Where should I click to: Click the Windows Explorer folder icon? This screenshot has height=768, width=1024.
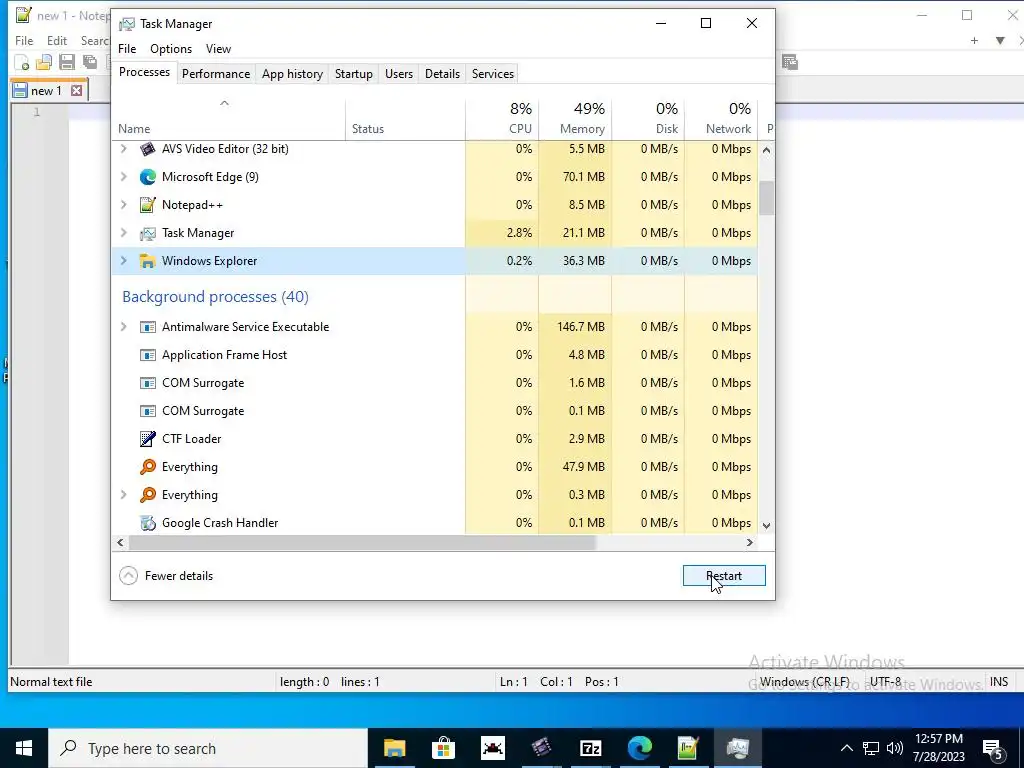pyautogui.click(x=148, y=261)
